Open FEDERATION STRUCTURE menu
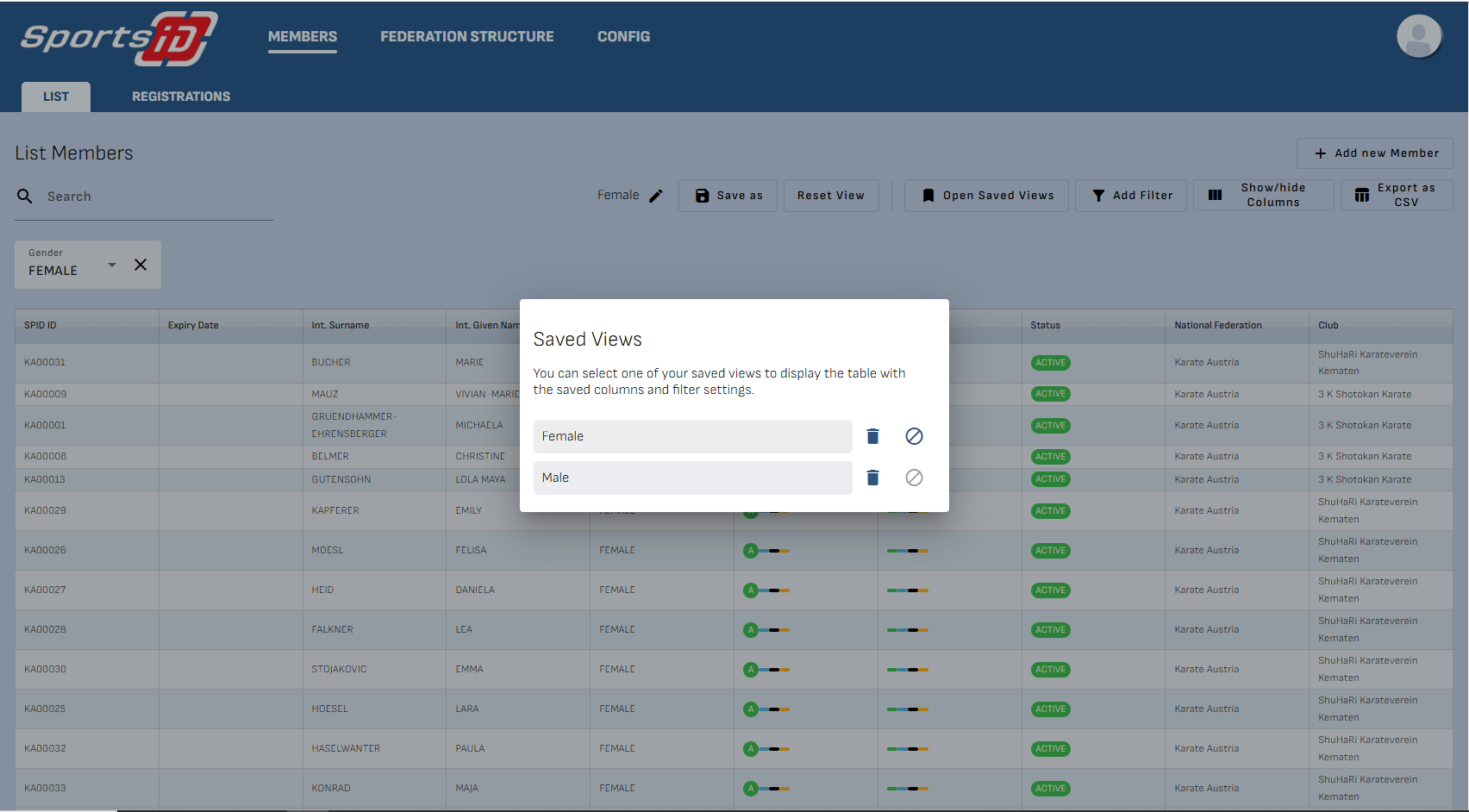 [467, 36]
